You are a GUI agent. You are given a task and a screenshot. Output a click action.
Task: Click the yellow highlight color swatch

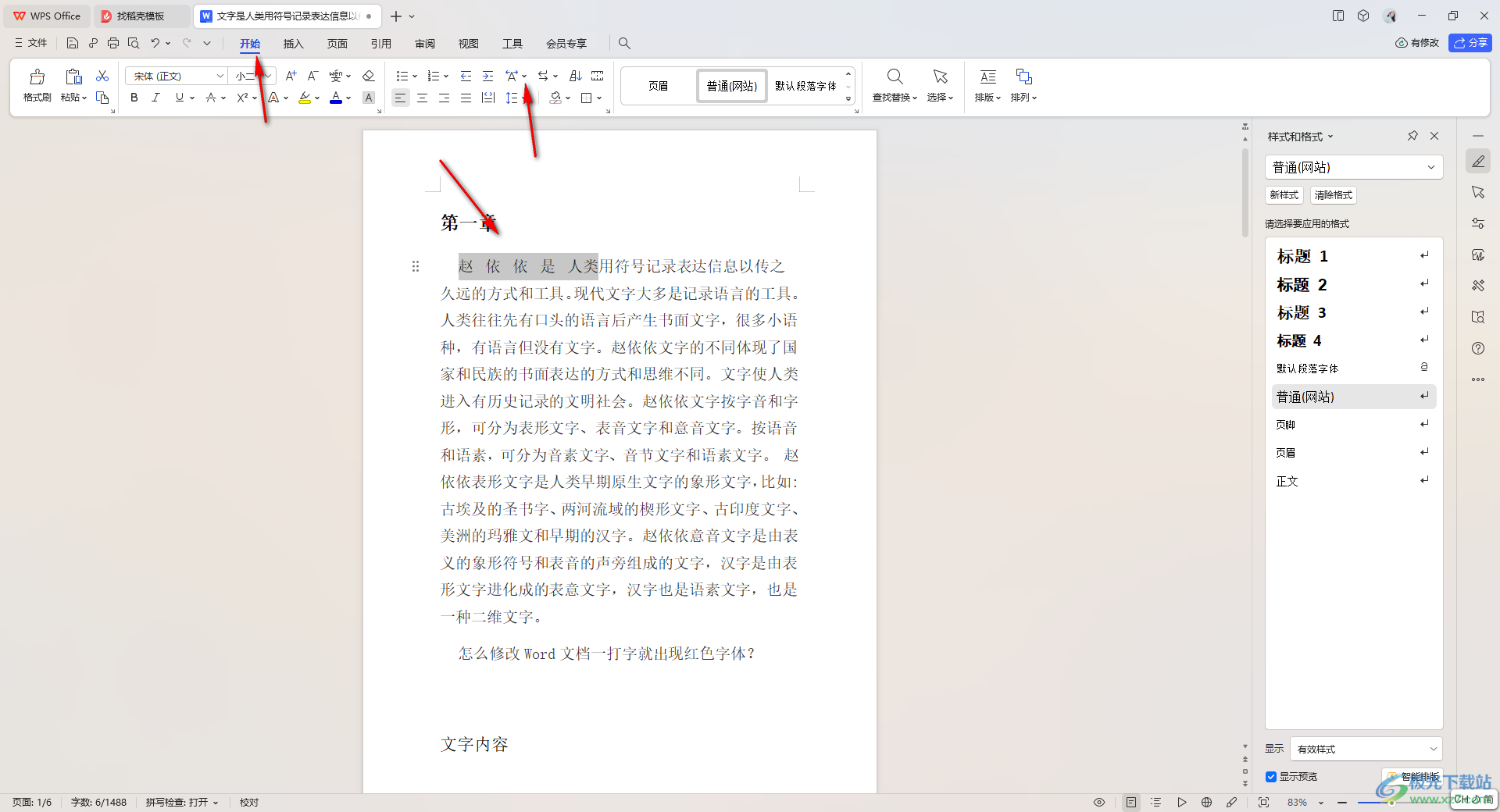pos(304,98)
